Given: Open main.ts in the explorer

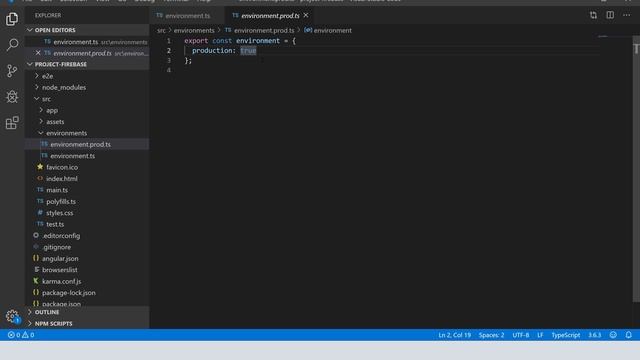Looking at the screenshot, I should (87, 190).
